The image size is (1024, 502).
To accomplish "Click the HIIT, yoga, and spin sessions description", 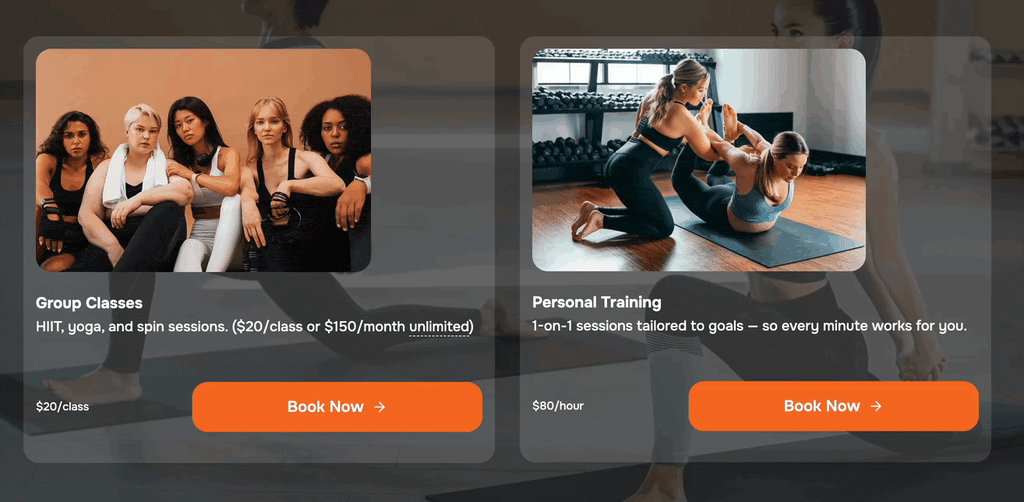I will point(255,326).
